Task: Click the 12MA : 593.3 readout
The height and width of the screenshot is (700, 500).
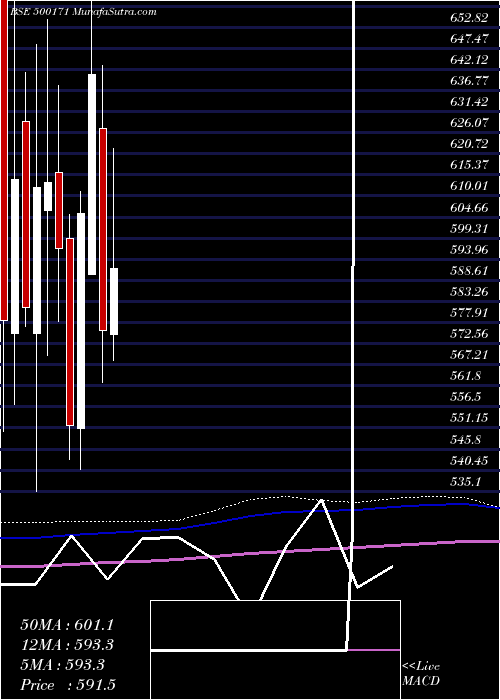Action: coord(67,645)
